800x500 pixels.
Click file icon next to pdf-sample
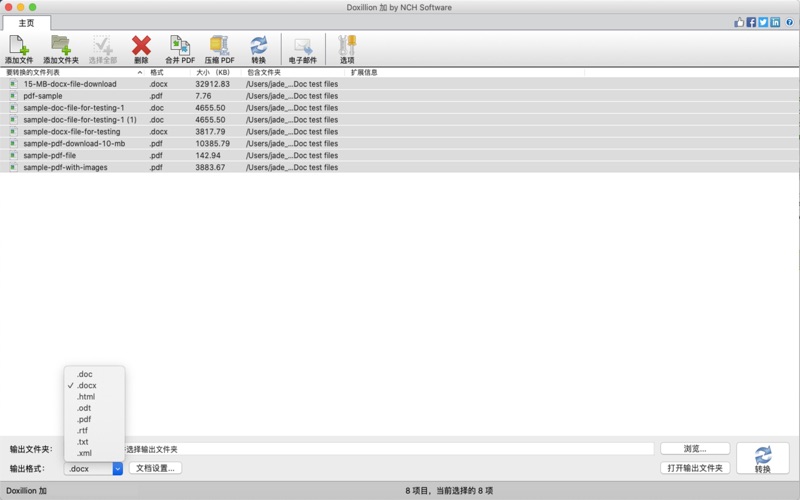pos(13,96)
